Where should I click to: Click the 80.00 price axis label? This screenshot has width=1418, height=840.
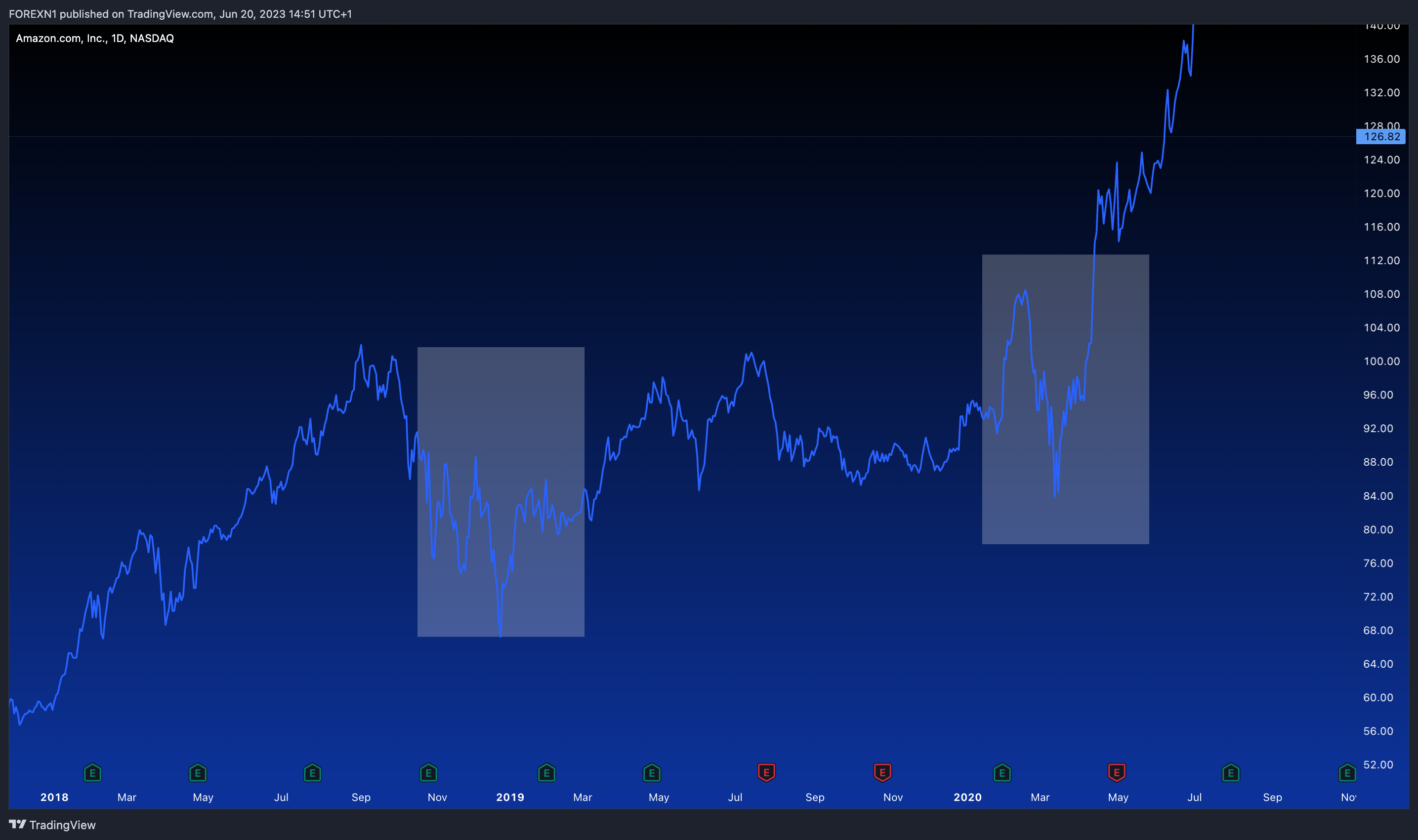[1378, 529]
